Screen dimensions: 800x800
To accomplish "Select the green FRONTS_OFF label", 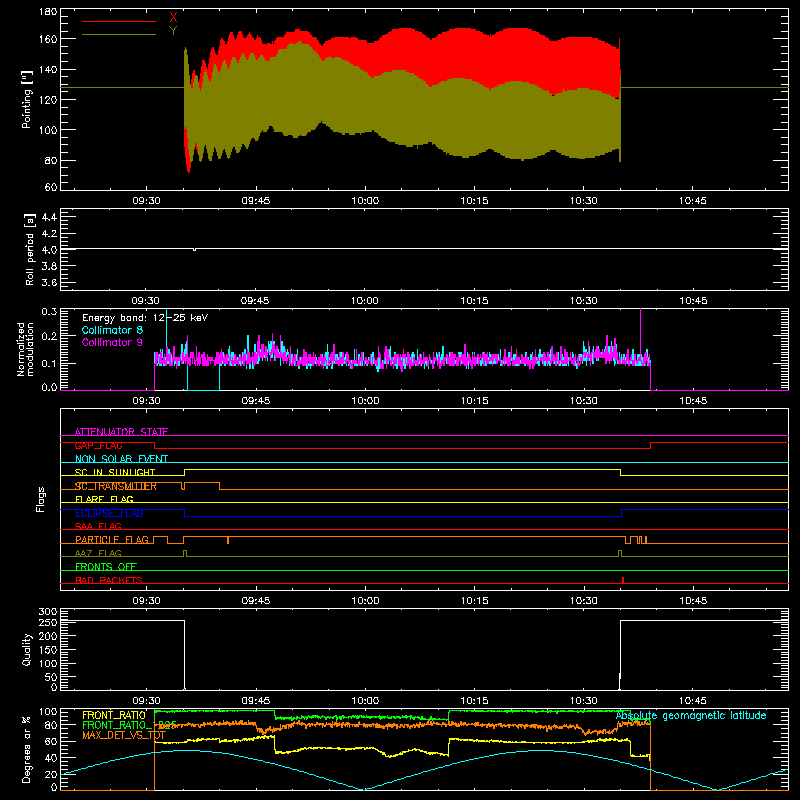I will (106, 567).
